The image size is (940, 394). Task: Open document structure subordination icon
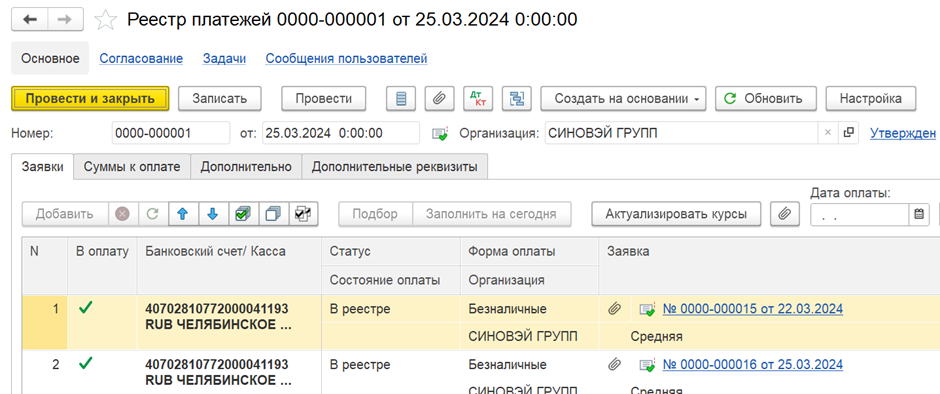tap(516, 99)
